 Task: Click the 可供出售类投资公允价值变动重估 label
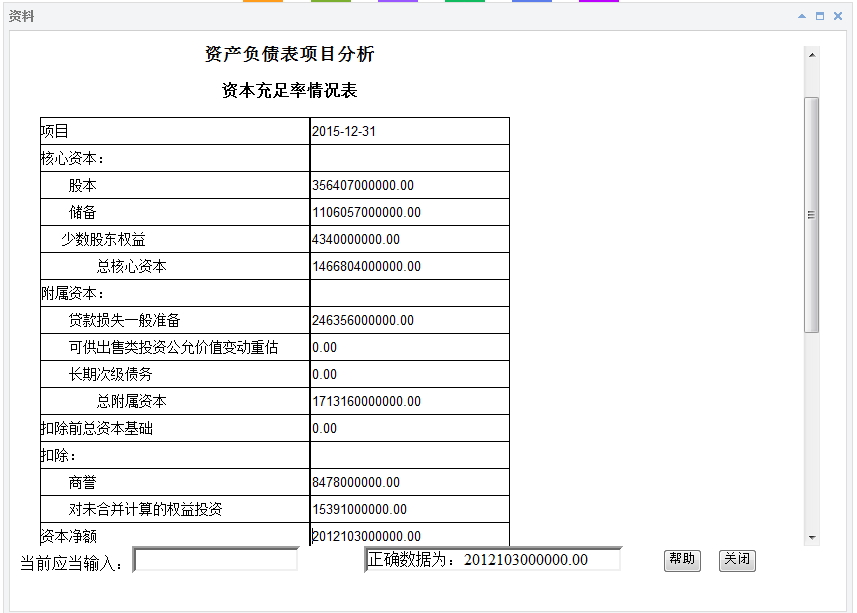[x=173, y=347]
